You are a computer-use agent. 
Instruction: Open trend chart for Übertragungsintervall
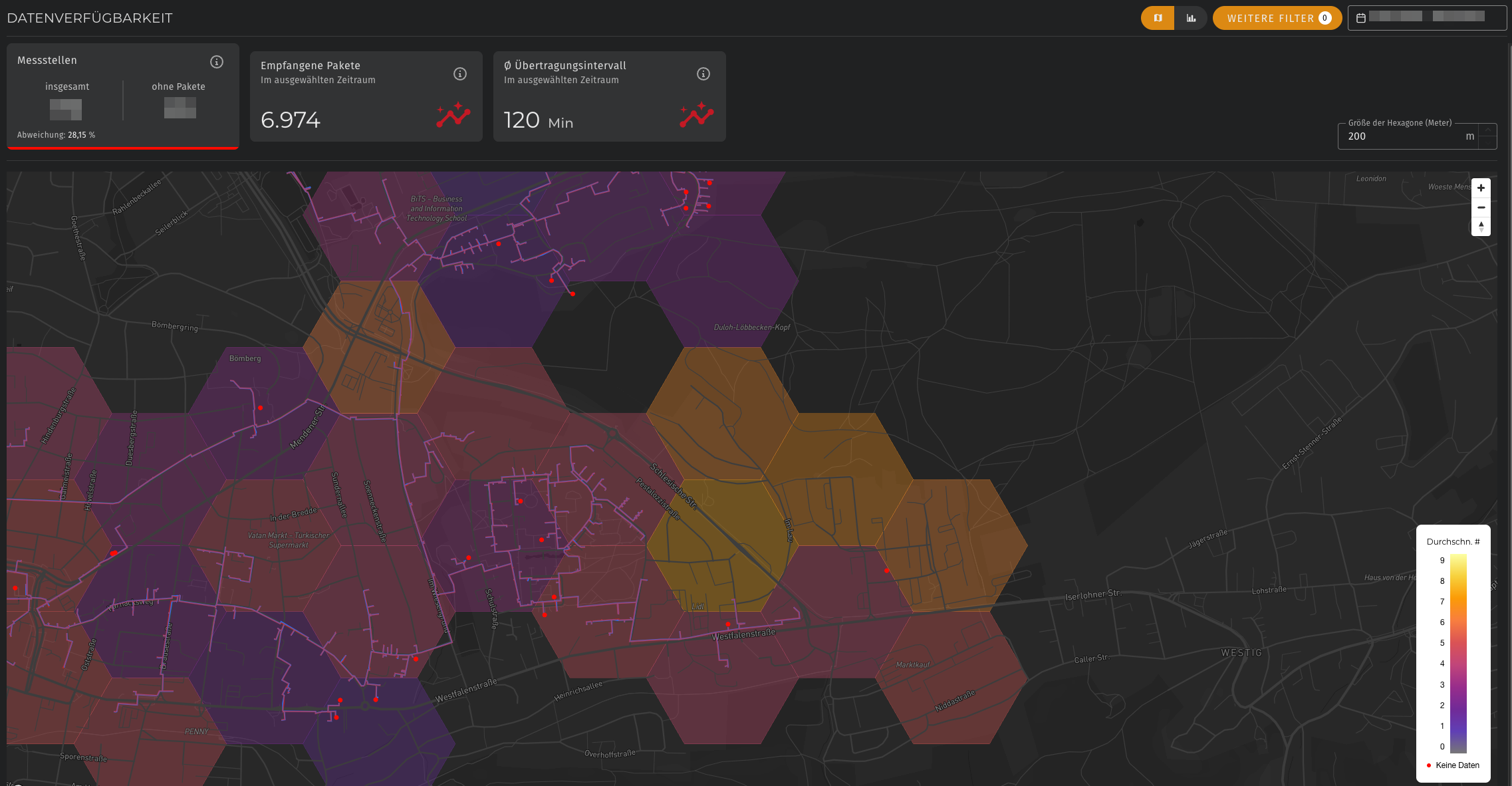tap(697, 115)
